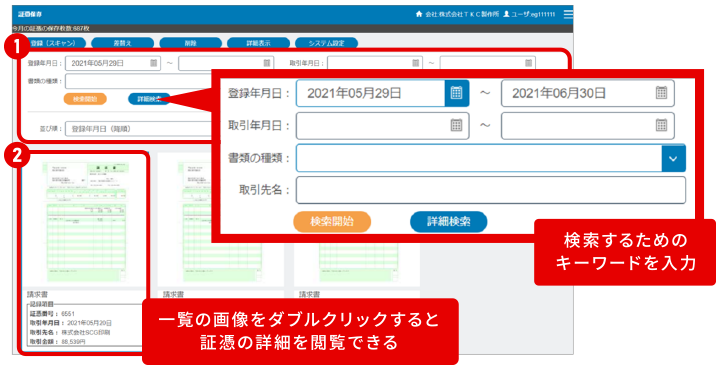
Task: Open calendar of small 登録年月日 end field
Action: pos(267,63)
